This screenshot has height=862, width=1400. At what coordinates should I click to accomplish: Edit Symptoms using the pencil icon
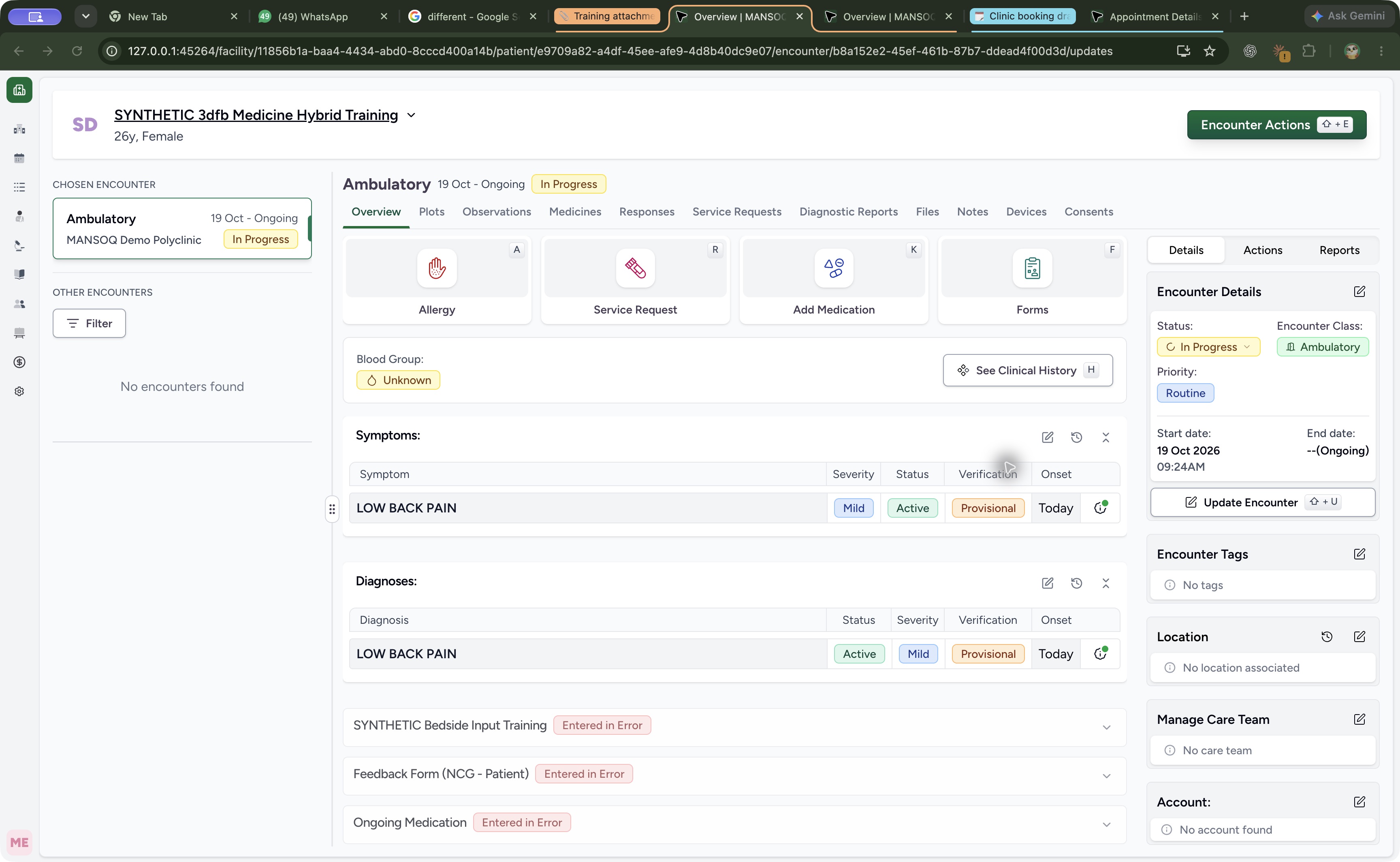pyautogui.click(x=1047, y=437)
